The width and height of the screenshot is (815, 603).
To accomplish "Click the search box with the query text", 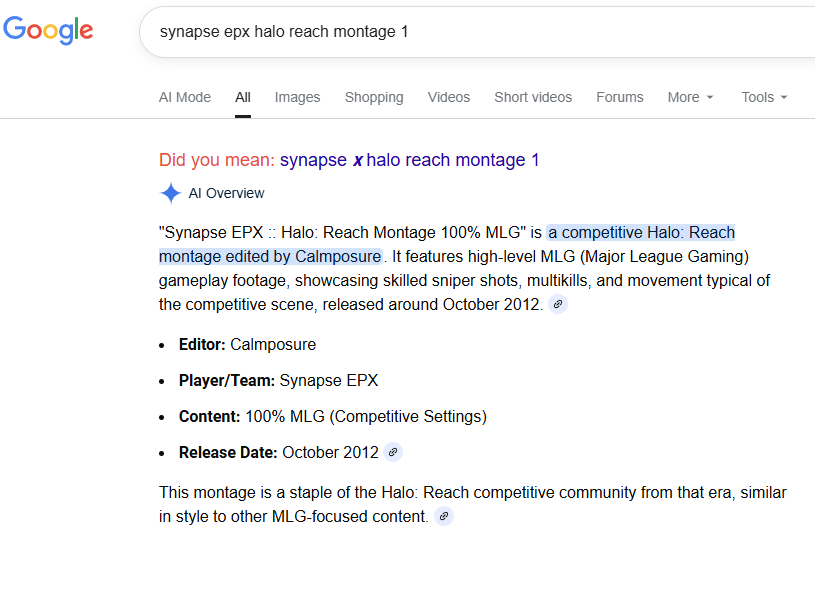I will pyautogui.click(x=477, y=32).
